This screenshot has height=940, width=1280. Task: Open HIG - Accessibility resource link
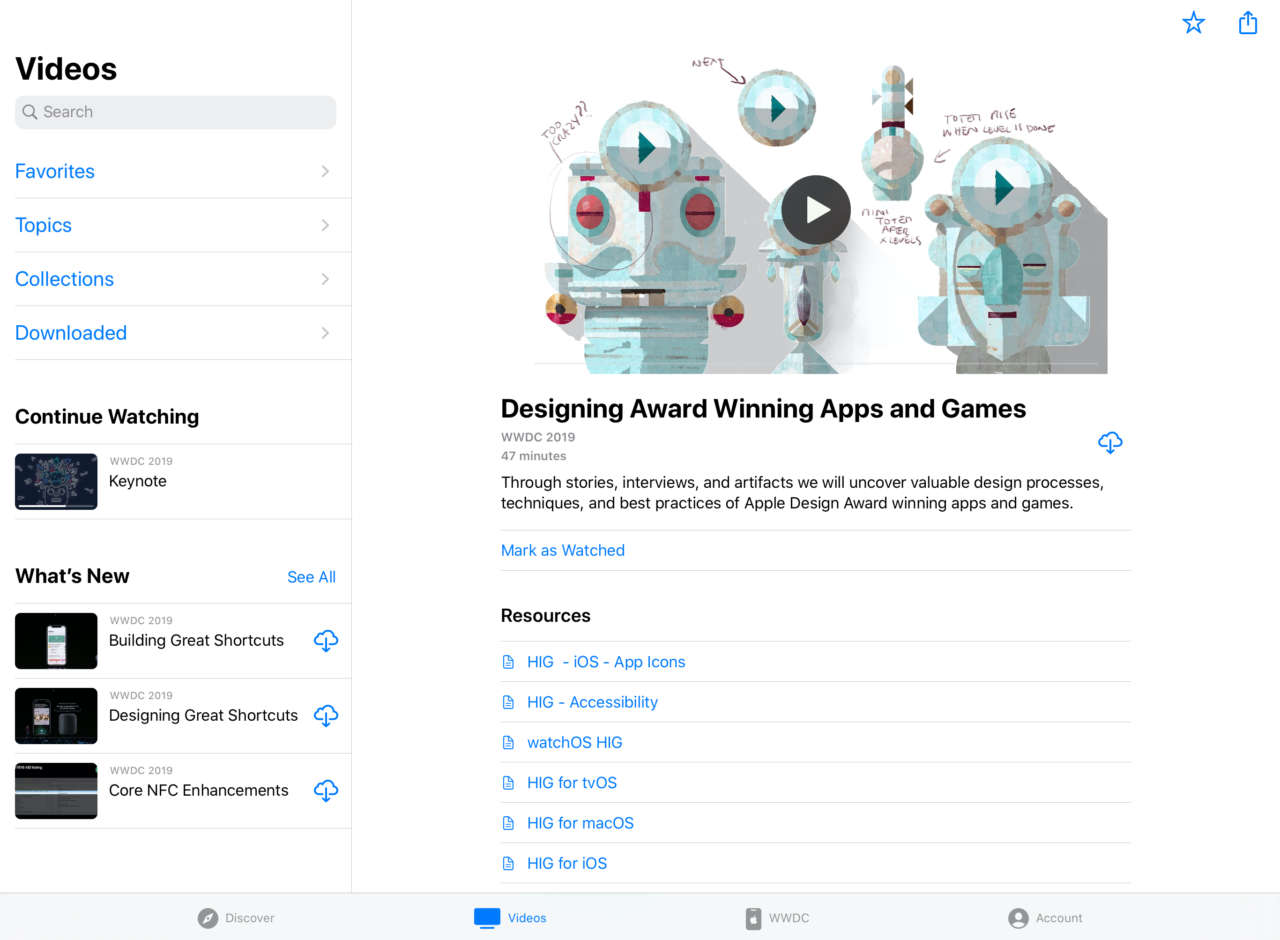pos(593,702)
